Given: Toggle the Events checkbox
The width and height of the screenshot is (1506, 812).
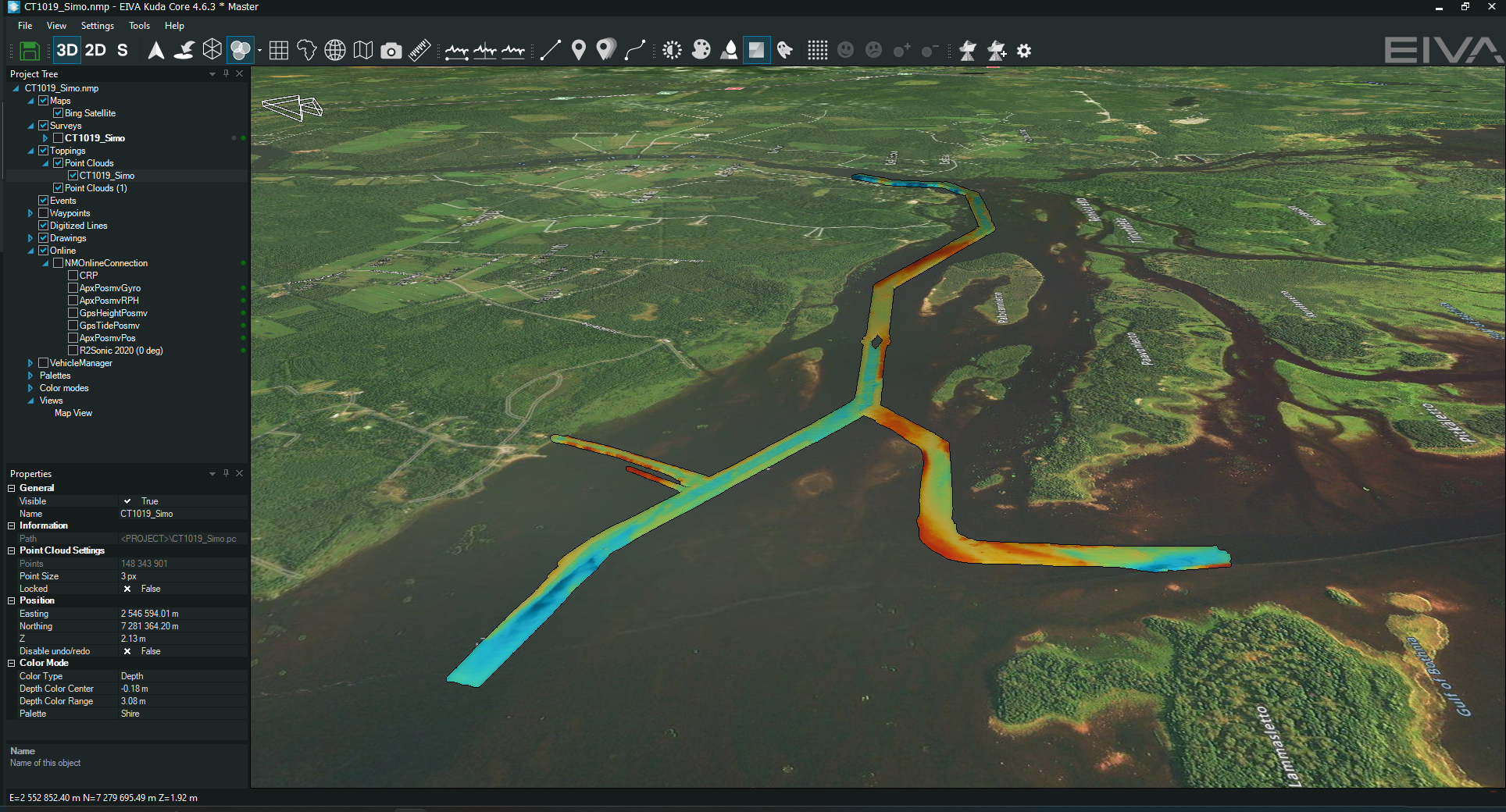Looking at the screenshot, I should [x=44, y=201].
